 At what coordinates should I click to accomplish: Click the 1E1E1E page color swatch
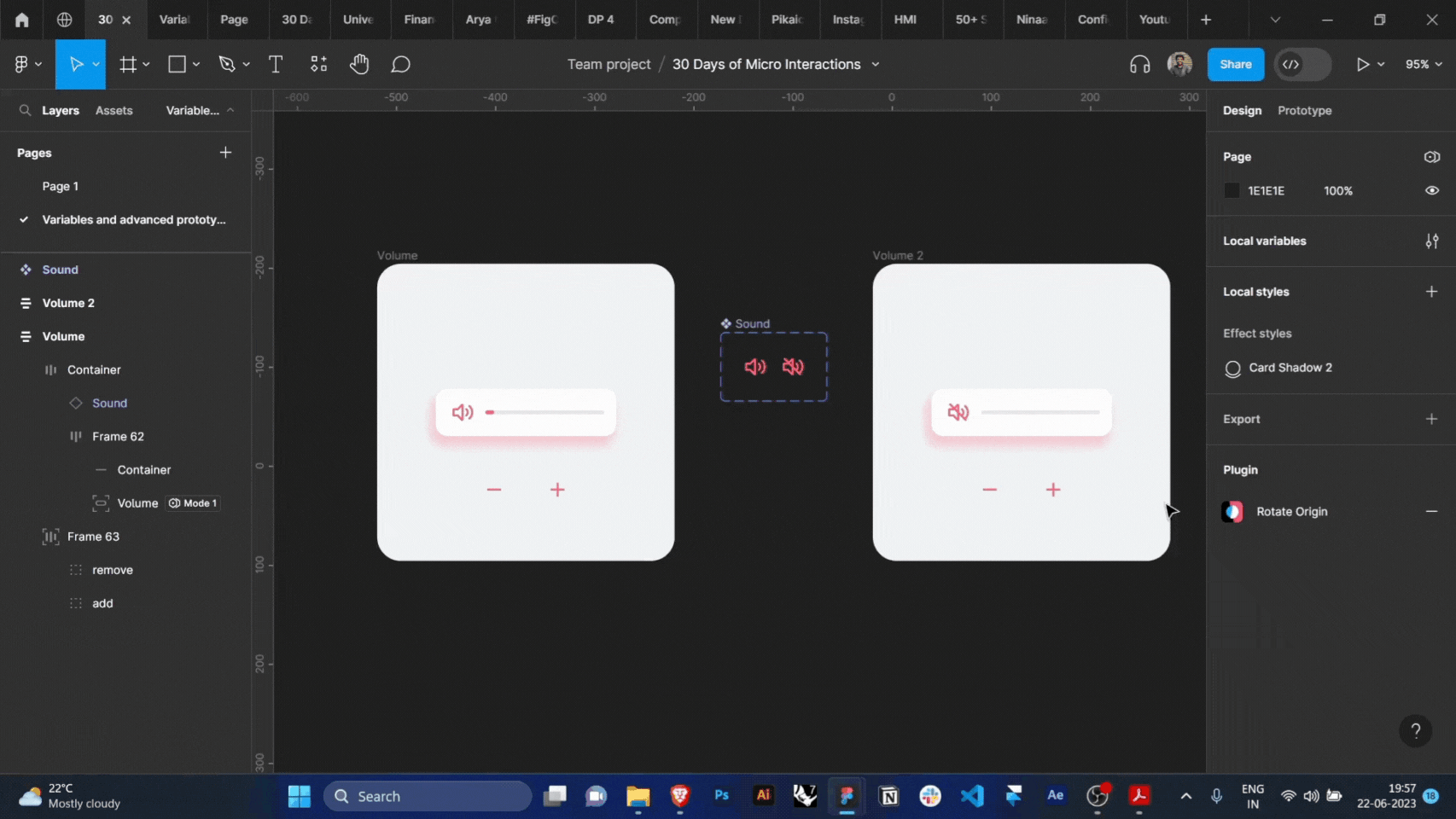[x=1231, y=190]
